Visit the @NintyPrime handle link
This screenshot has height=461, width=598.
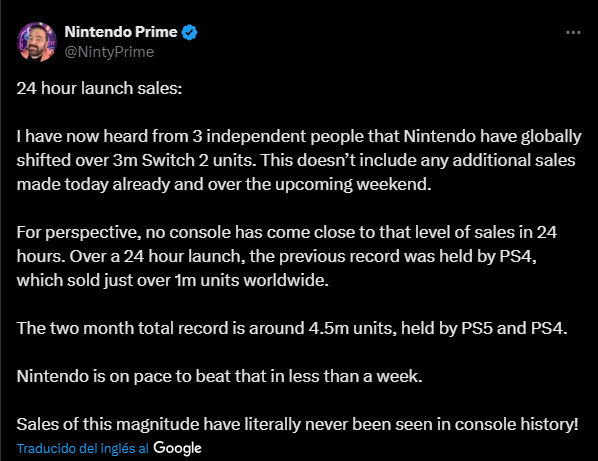(x=109, y=52)
